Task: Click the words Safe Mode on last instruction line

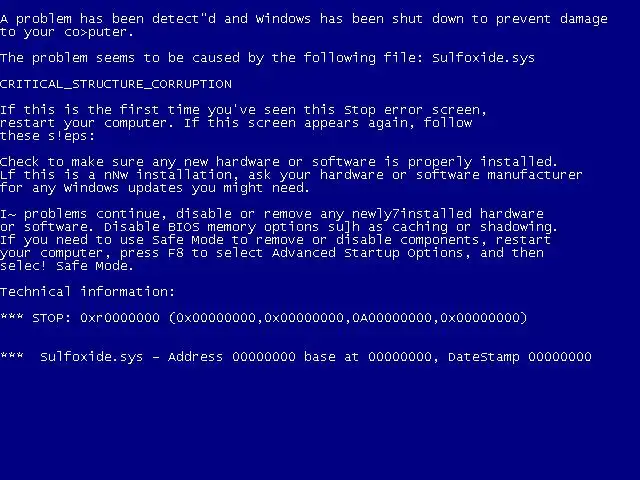Action: click(94, 266)
